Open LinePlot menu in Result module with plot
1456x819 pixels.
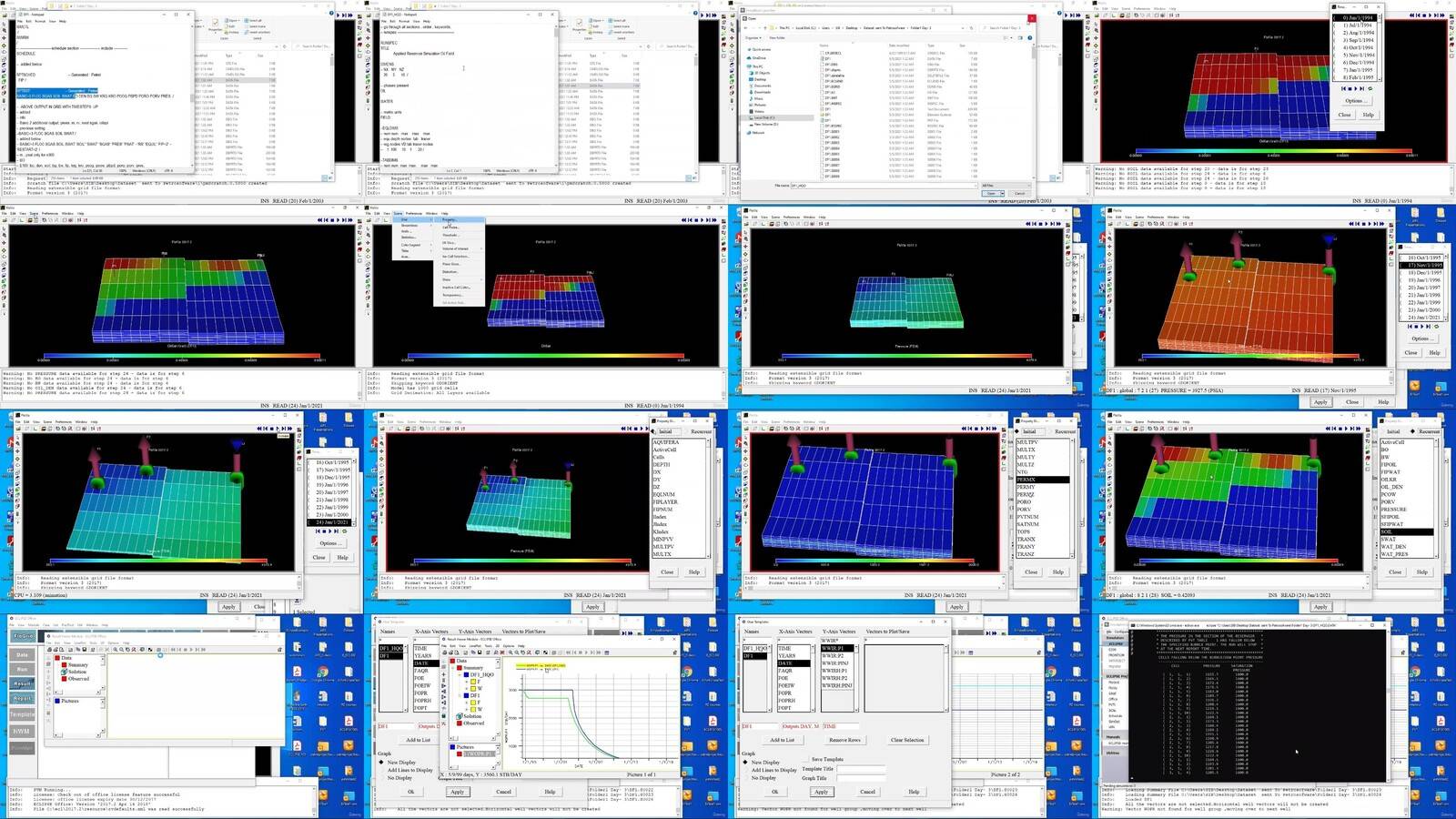(x=475, y=646)
